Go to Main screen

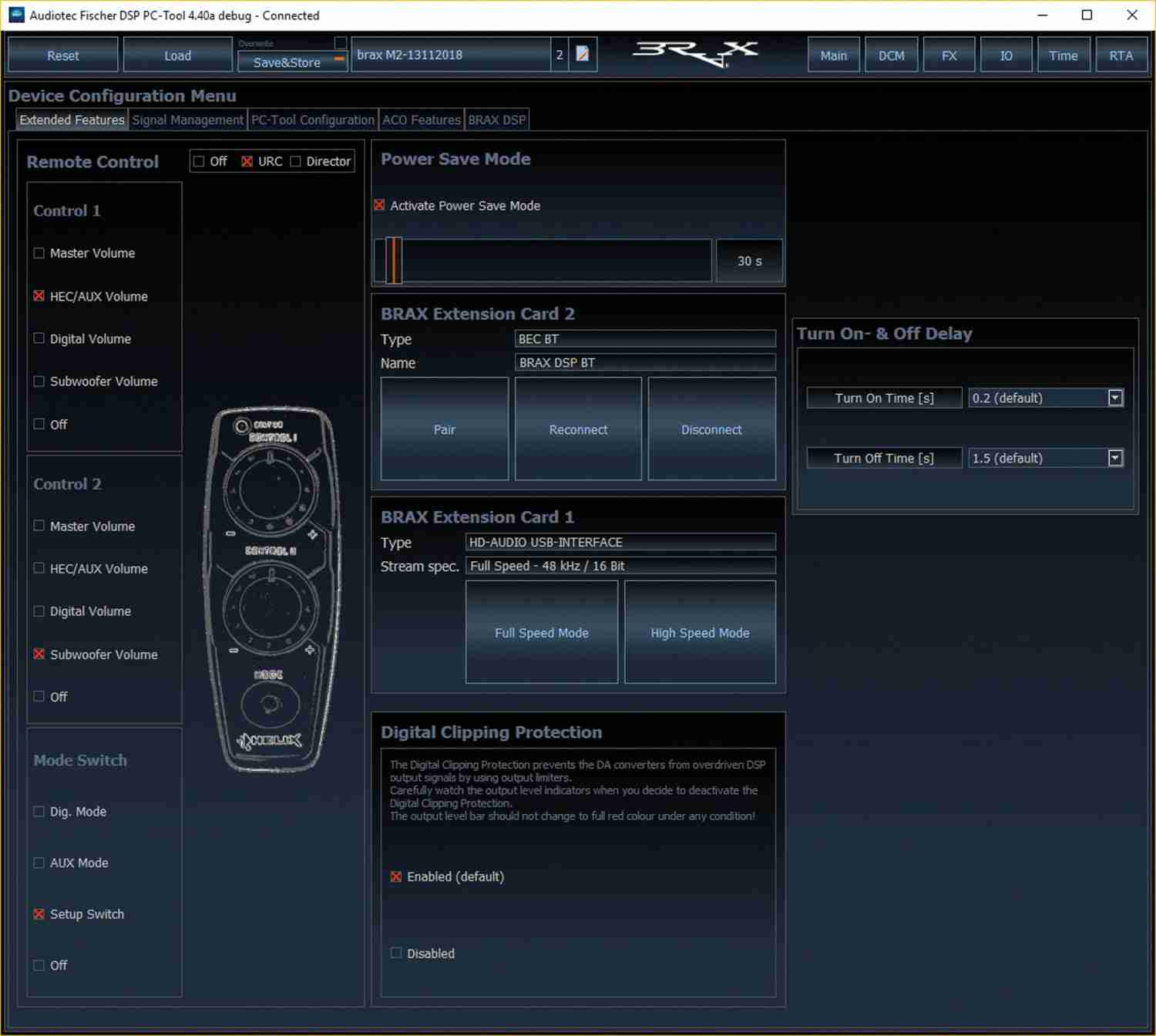833,55
